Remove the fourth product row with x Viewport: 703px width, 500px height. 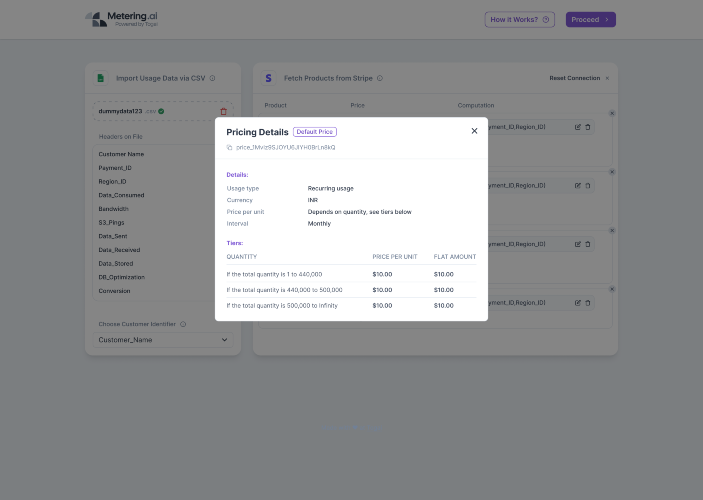click(x=612, y=289)
